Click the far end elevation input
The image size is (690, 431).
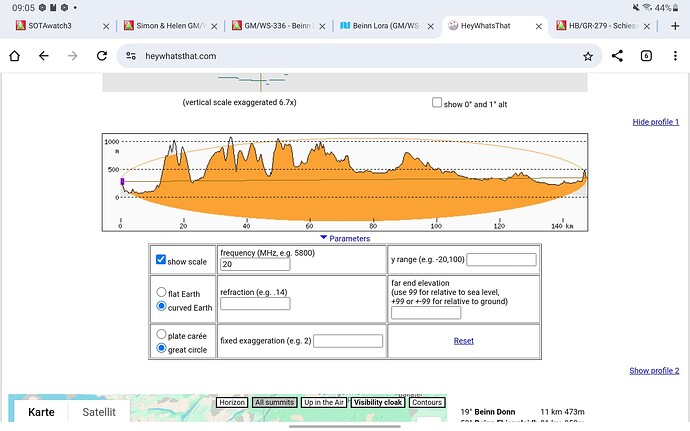[426, 313]
